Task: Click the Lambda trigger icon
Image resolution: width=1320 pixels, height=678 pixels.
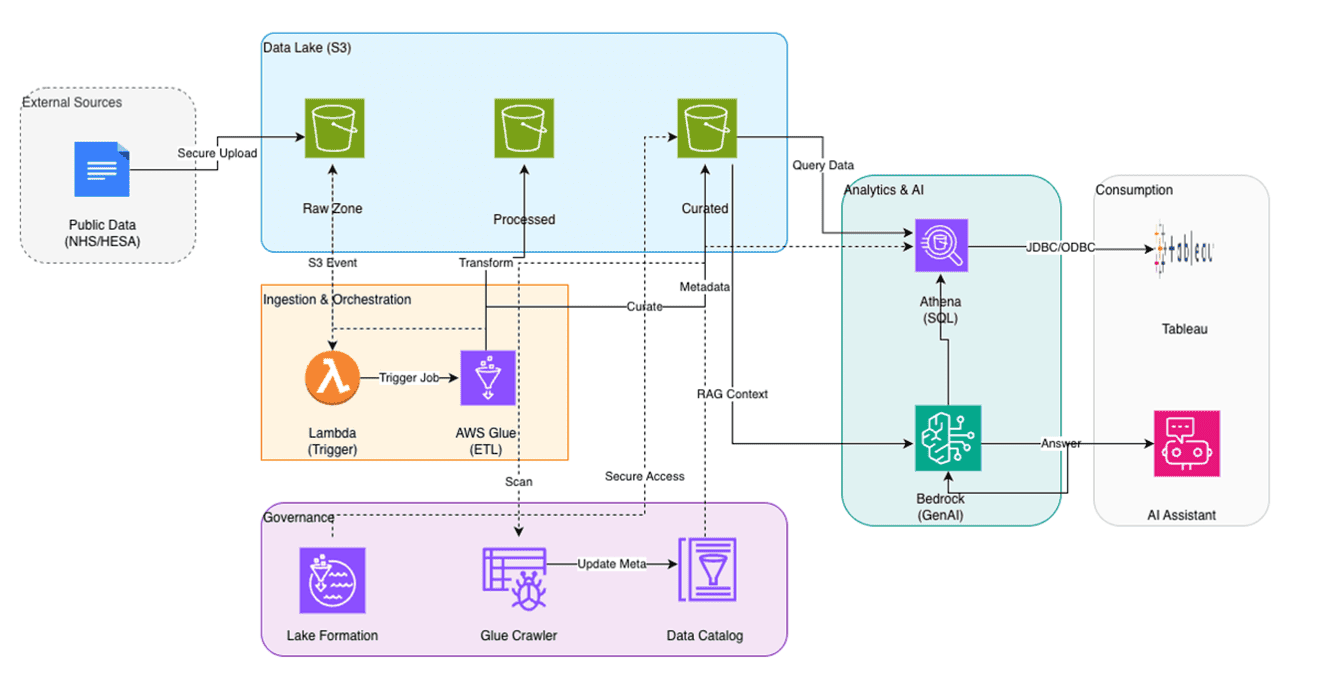Action: tap(332, 377)
